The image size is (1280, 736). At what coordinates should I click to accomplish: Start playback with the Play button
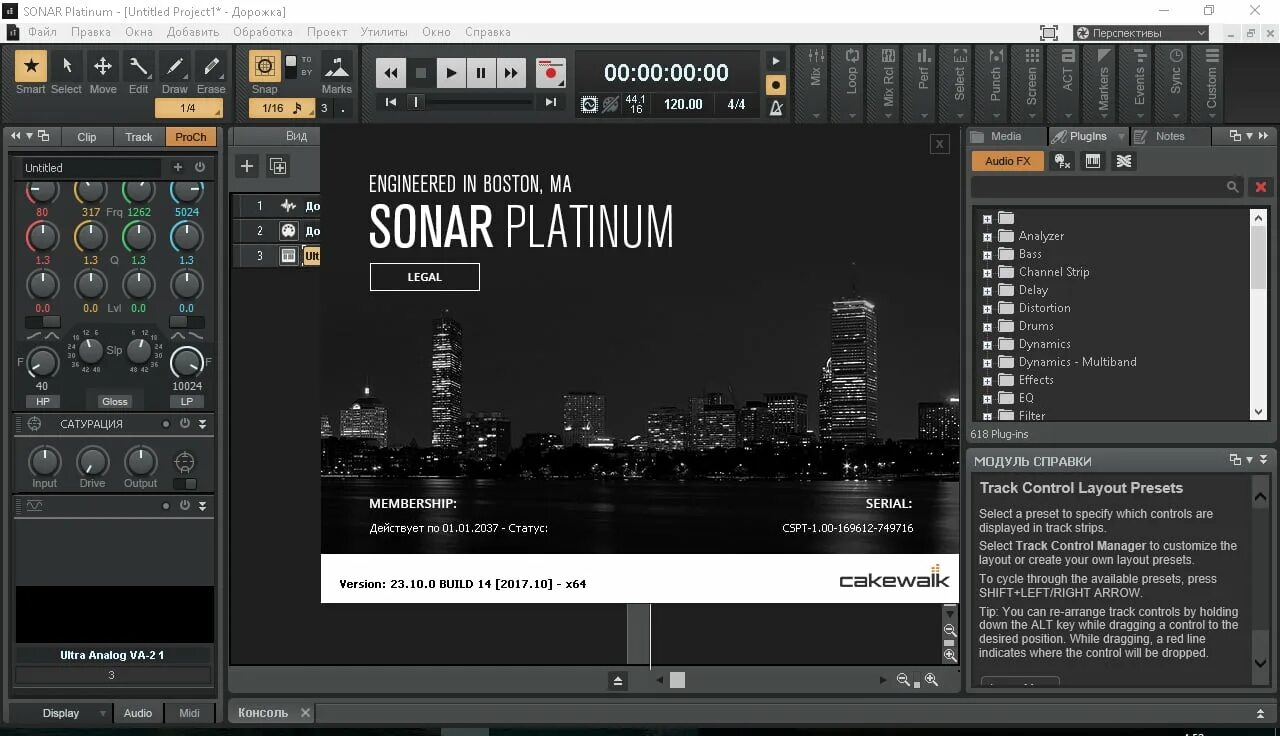pos(451,73)
